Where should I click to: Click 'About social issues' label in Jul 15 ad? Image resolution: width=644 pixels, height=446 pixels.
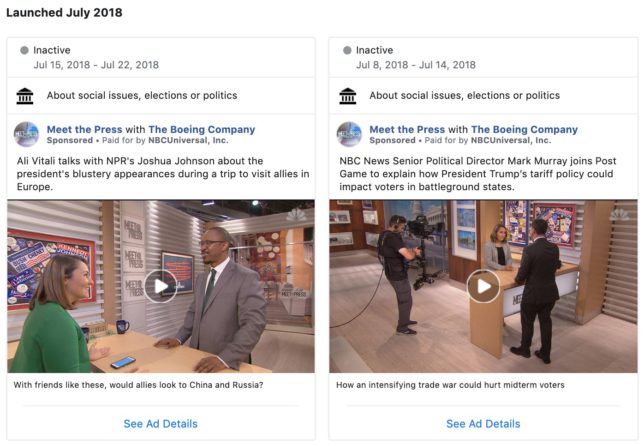142,95
